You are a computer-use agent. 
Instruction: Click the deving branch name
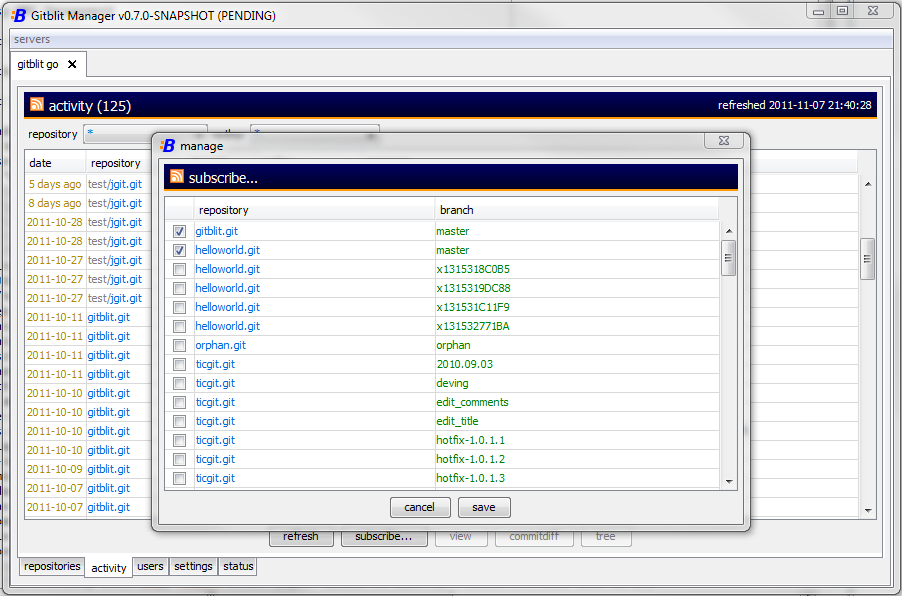click(452, 383)
